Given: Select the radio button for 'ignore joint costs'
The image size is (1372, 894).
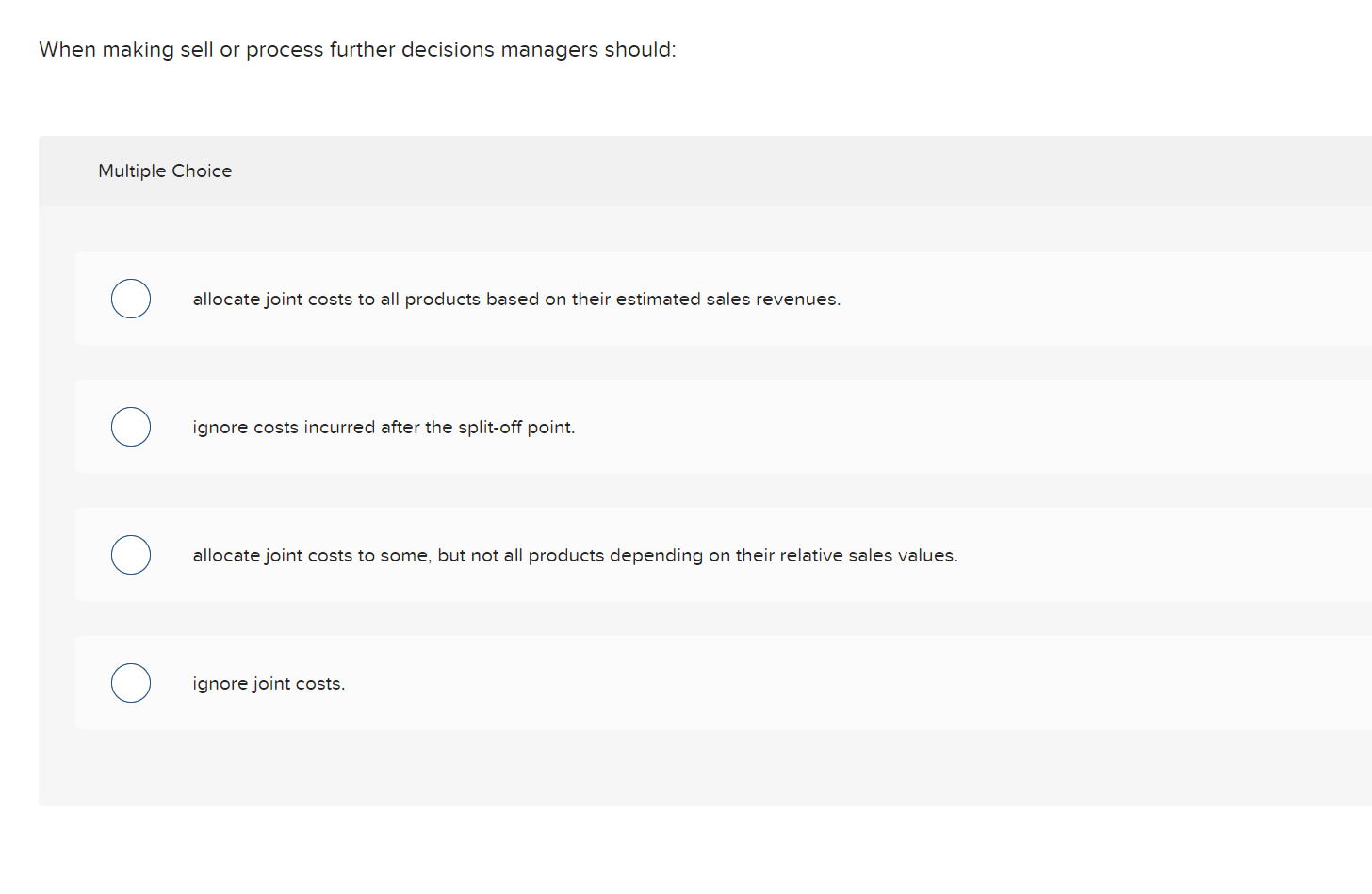Looking at the screenshot, I should (x=131, y=683).
